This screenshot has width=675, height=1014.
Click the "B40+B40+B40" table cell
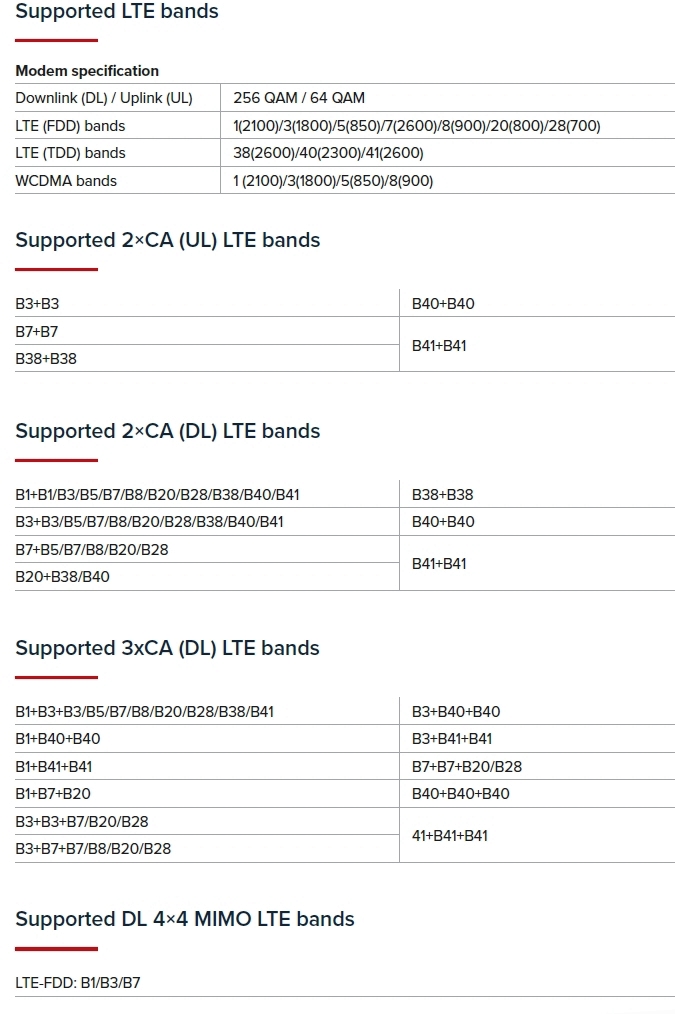461,794
